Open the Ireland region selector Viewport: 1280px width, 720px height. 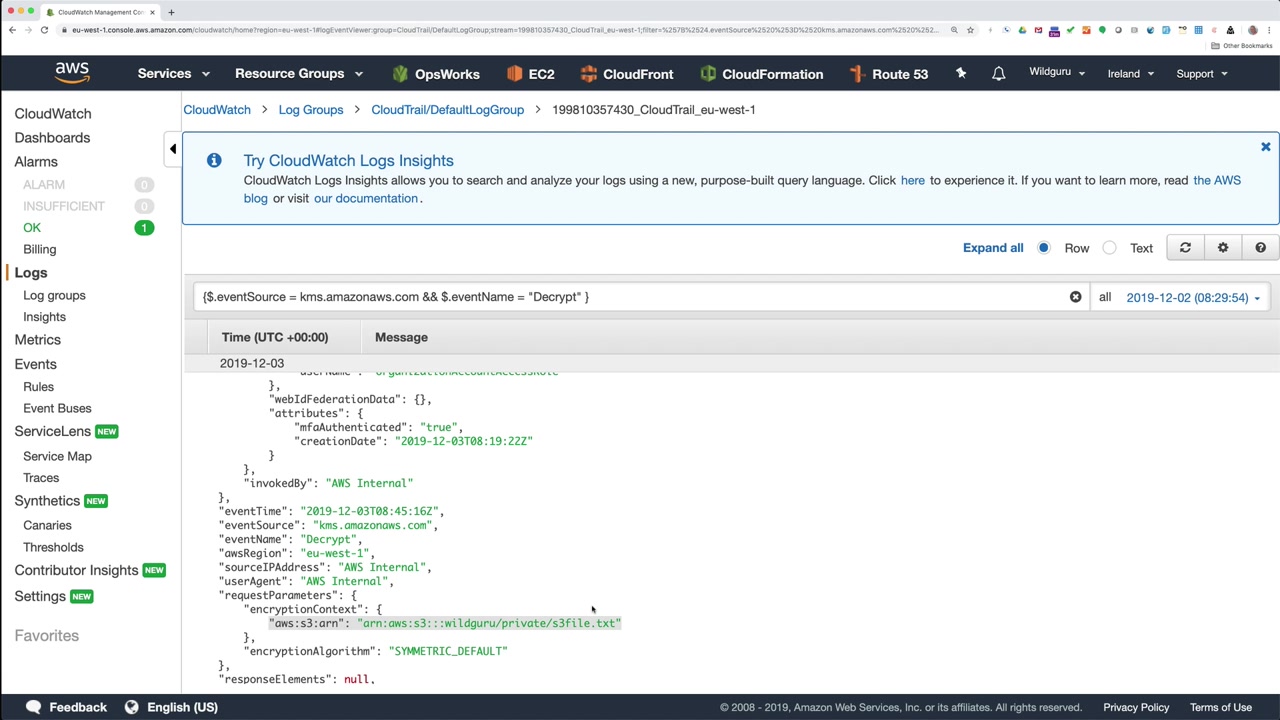coord(1130,74)
